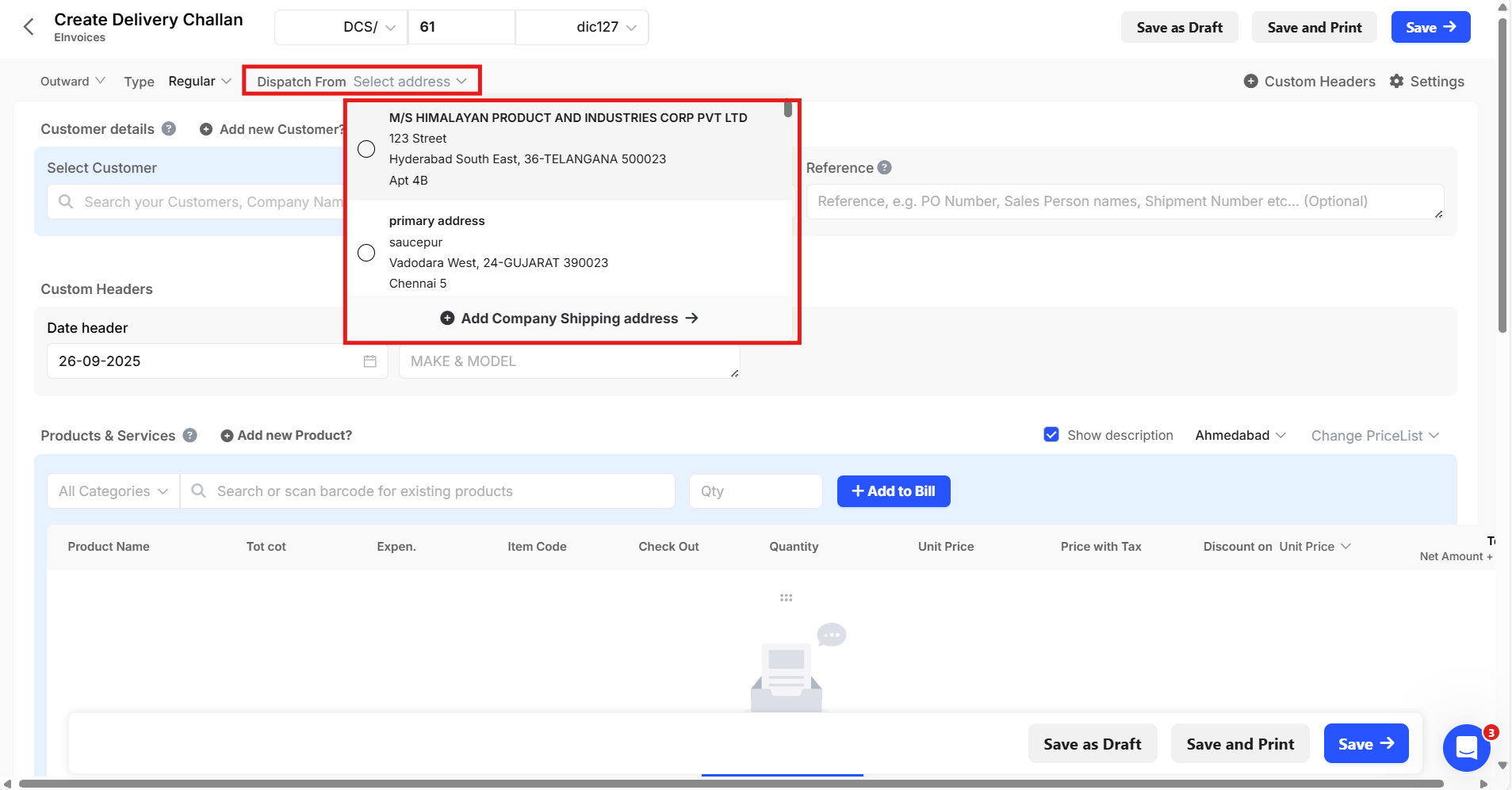This screenshot has width=1512, height=790.
Task: Click Add Company Shipping address
Action: pos(570,318)
